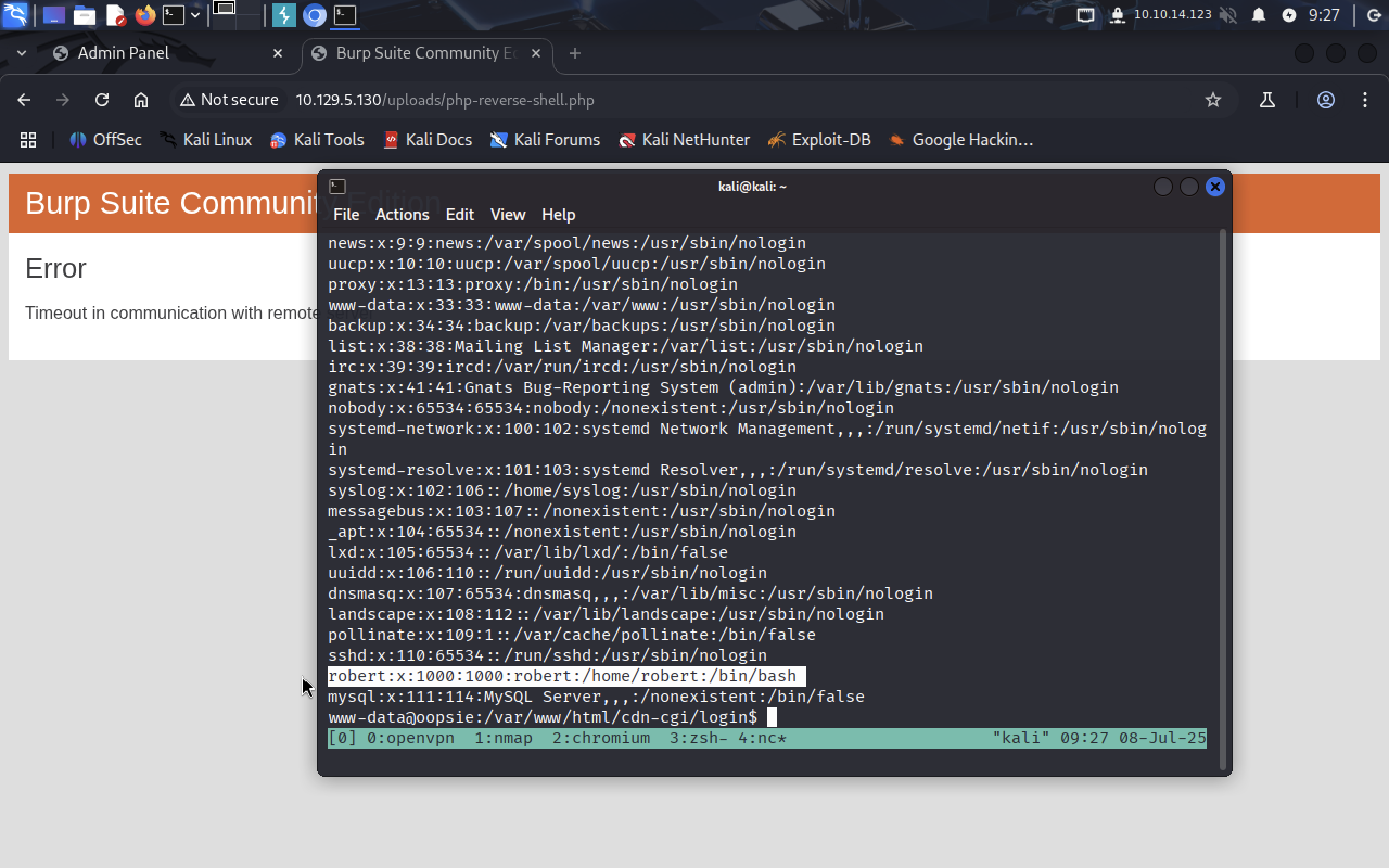
Task: Close the Admin Panel tab
Action: coord(278,53)
